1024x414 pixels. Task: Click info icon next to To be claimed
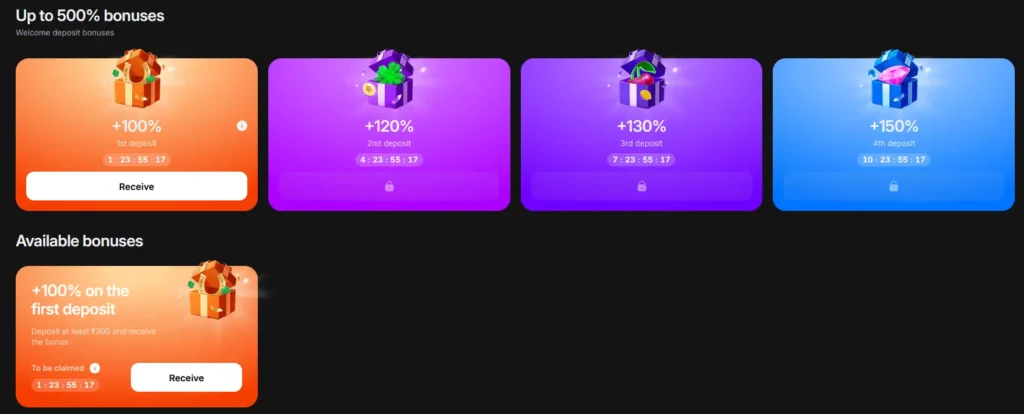[95, 368]
